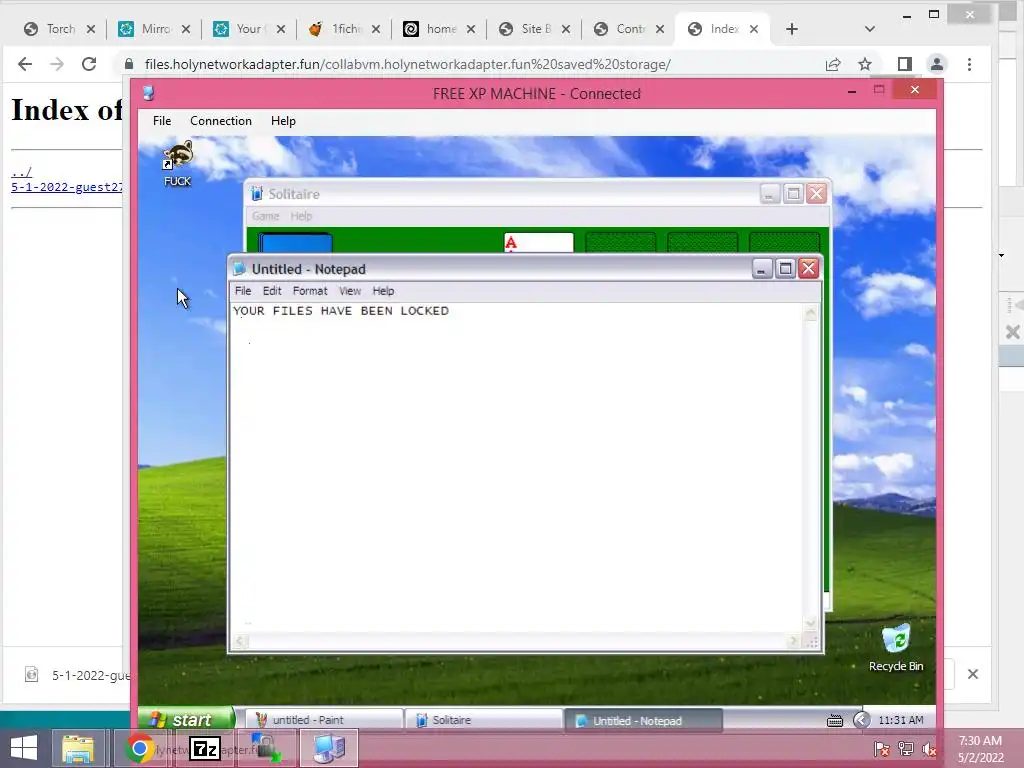
Task: Reload the current page
Action: coord(89,64)
